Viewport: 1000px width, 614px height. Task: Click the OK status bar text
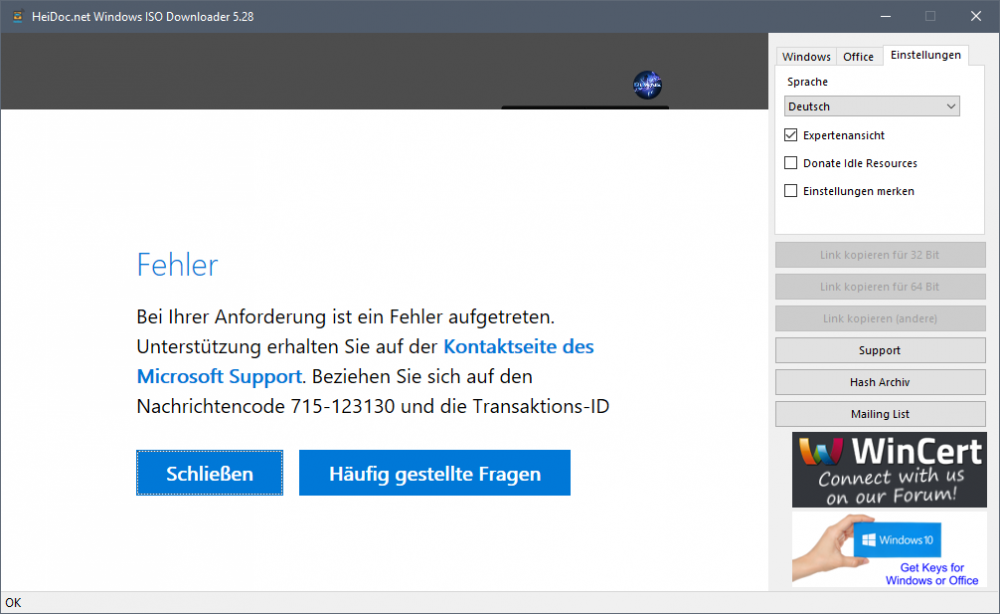click(x=13, y=603)
